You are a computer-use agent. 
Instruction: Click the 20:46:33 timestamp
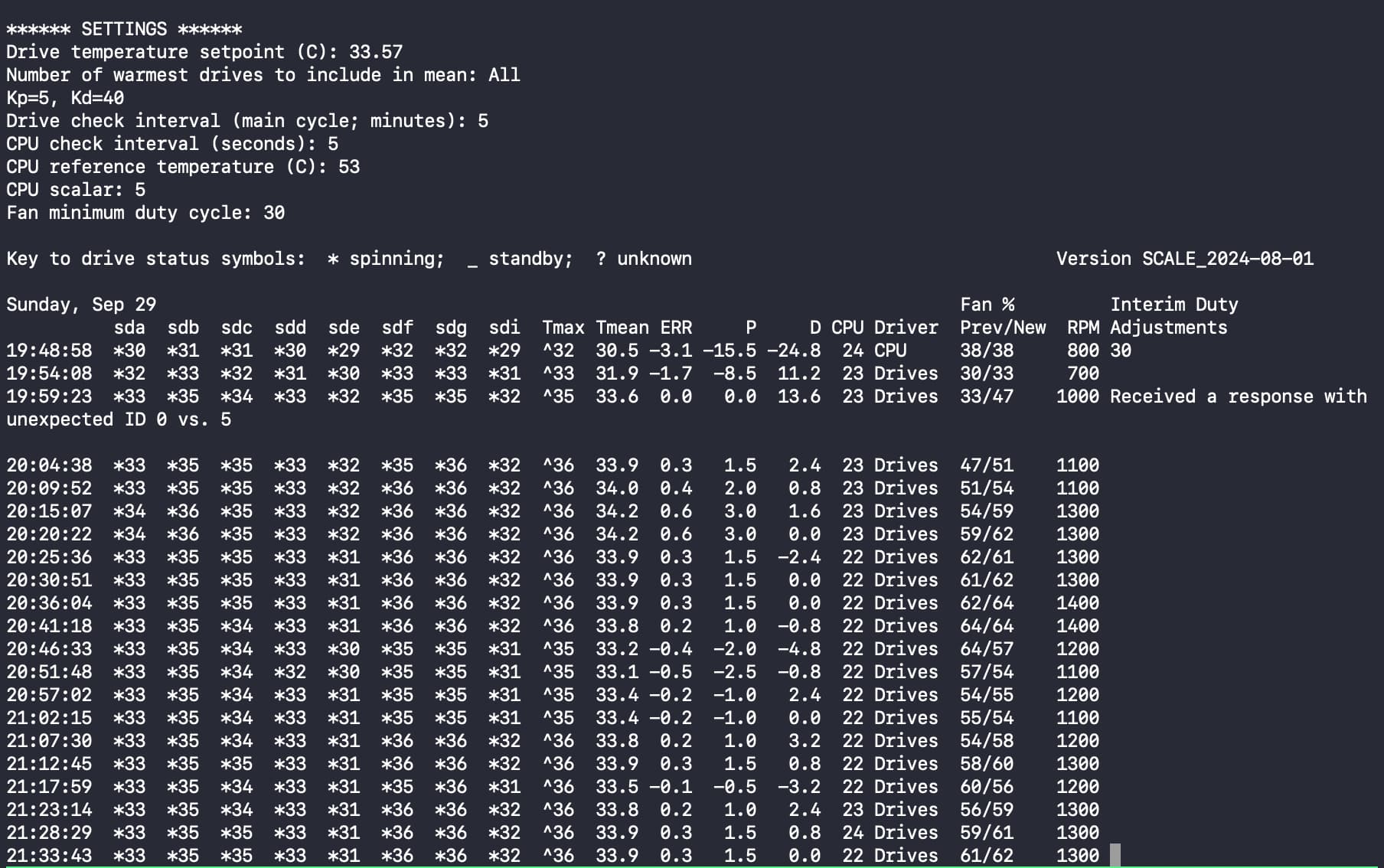[x=49, y=649]
